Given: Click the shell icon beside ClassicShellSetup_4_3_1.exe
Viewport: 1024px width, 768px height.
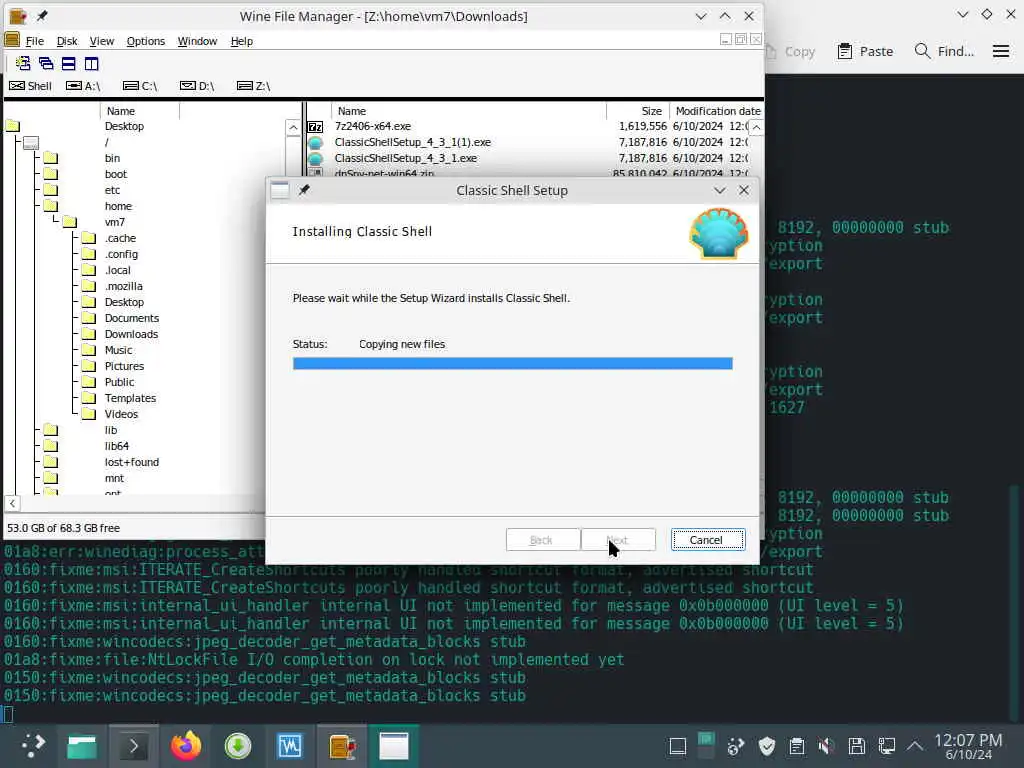Looking at the screenshot, I should click(x=315, y=159).
